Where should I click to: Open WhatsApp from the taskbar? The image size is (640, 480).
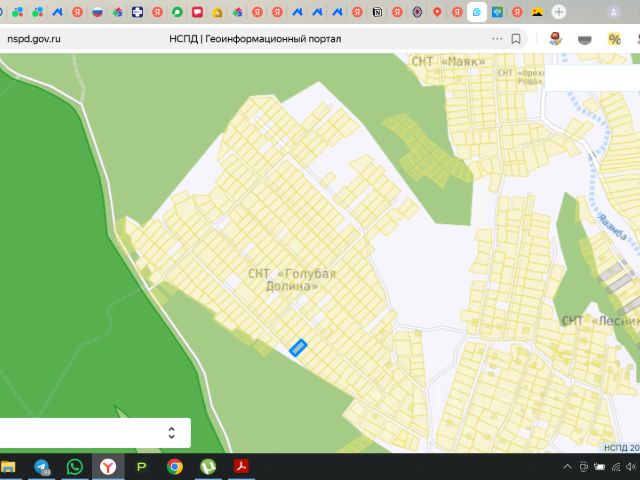pyautogui.click(x=75, y=467)
